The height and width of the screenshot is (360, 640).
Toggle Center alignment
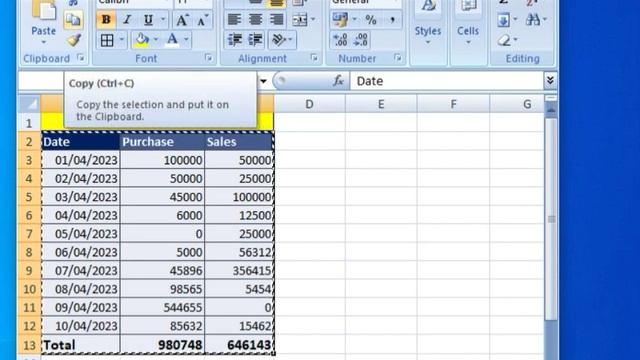click(256, 20)
